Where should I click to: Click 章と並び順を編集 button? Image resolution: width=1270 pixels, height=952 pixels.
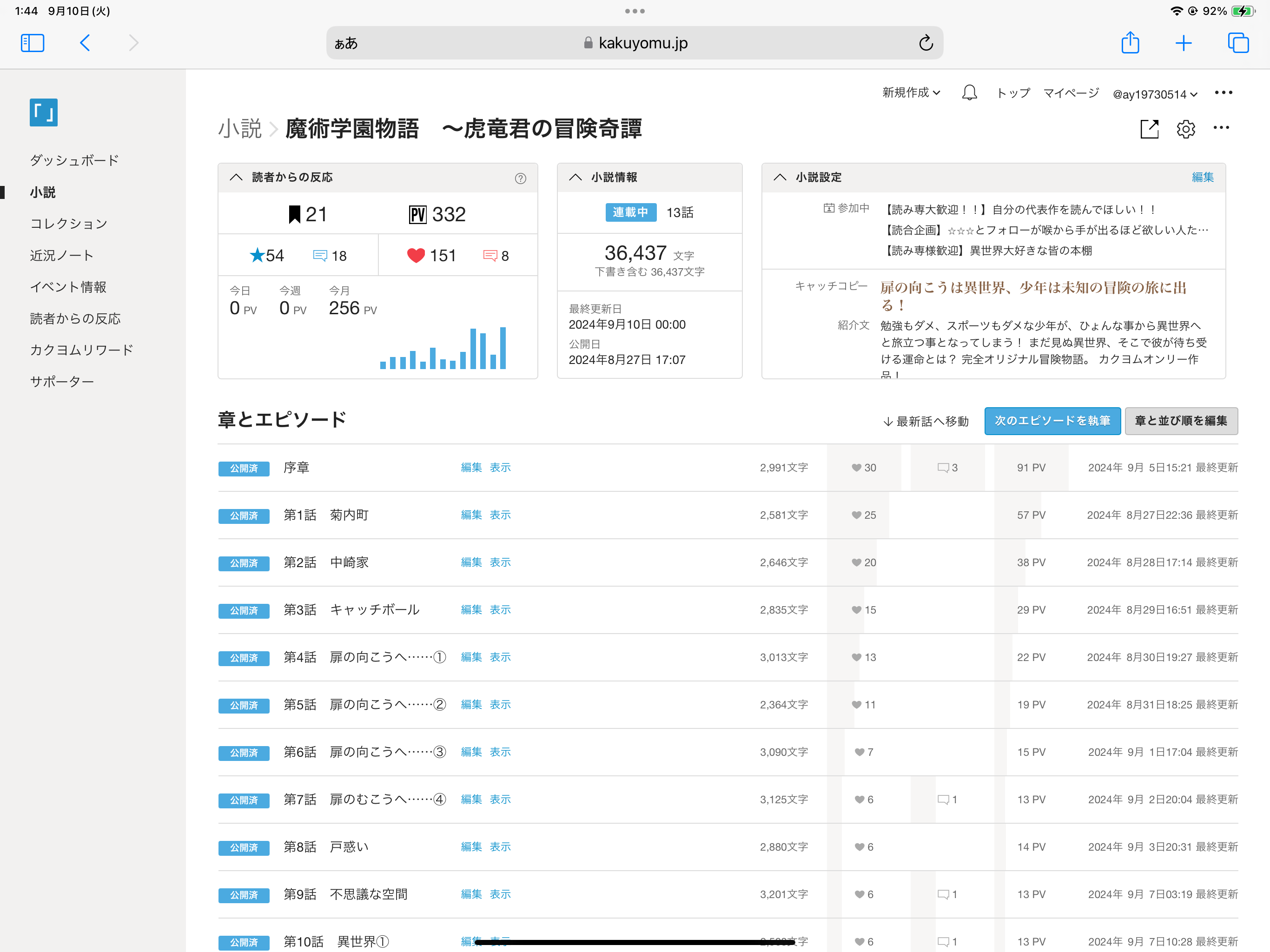tap(1180, 421)
